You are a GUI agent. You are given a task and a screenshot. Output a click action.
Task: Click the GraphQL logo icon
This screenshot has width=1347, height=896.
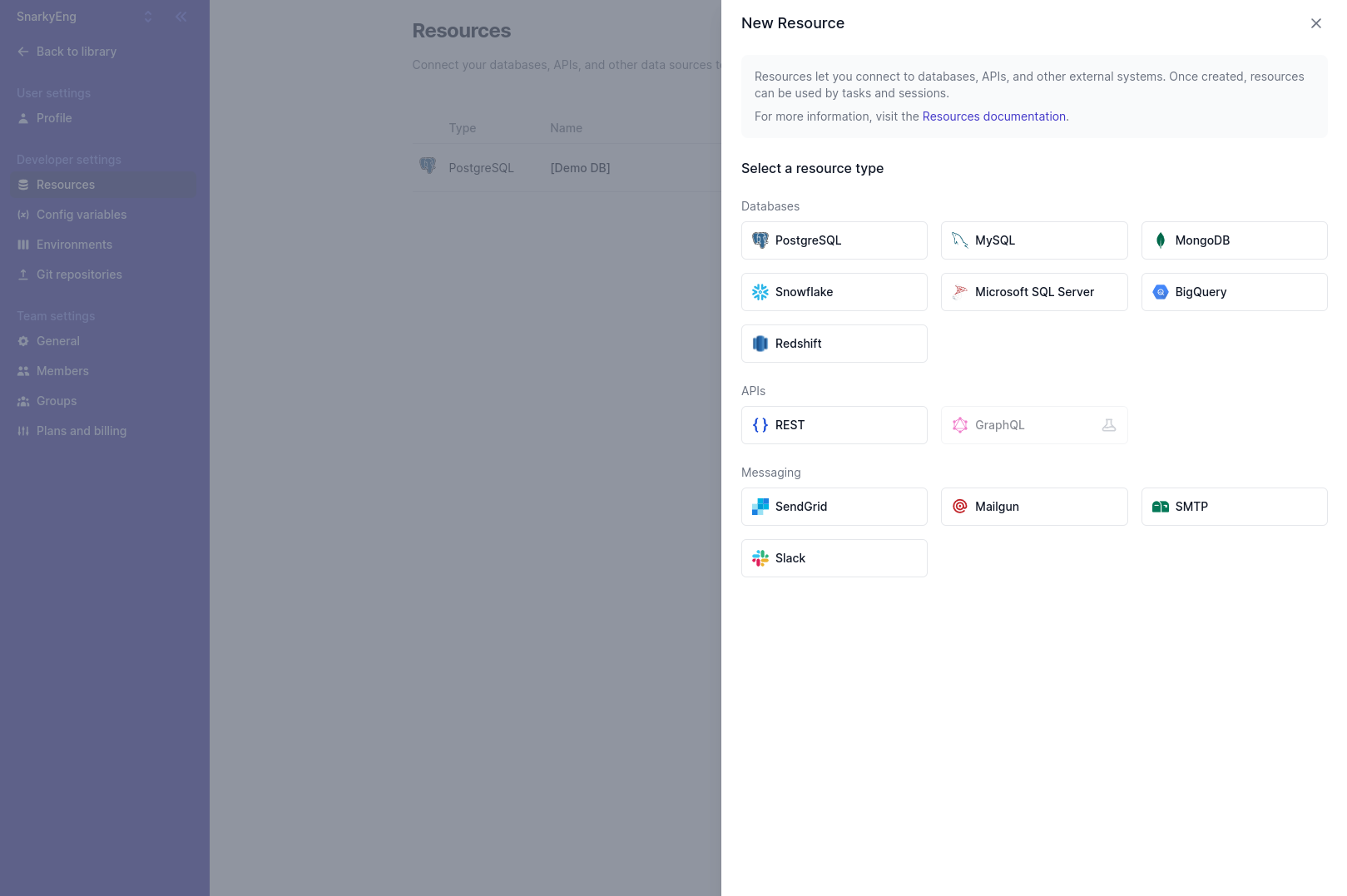[x=960, y=425]
